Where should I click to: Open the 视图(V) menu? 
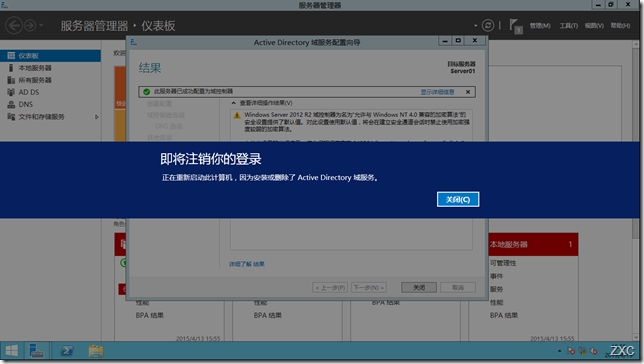pyautogui.click(x=594, y=25)
